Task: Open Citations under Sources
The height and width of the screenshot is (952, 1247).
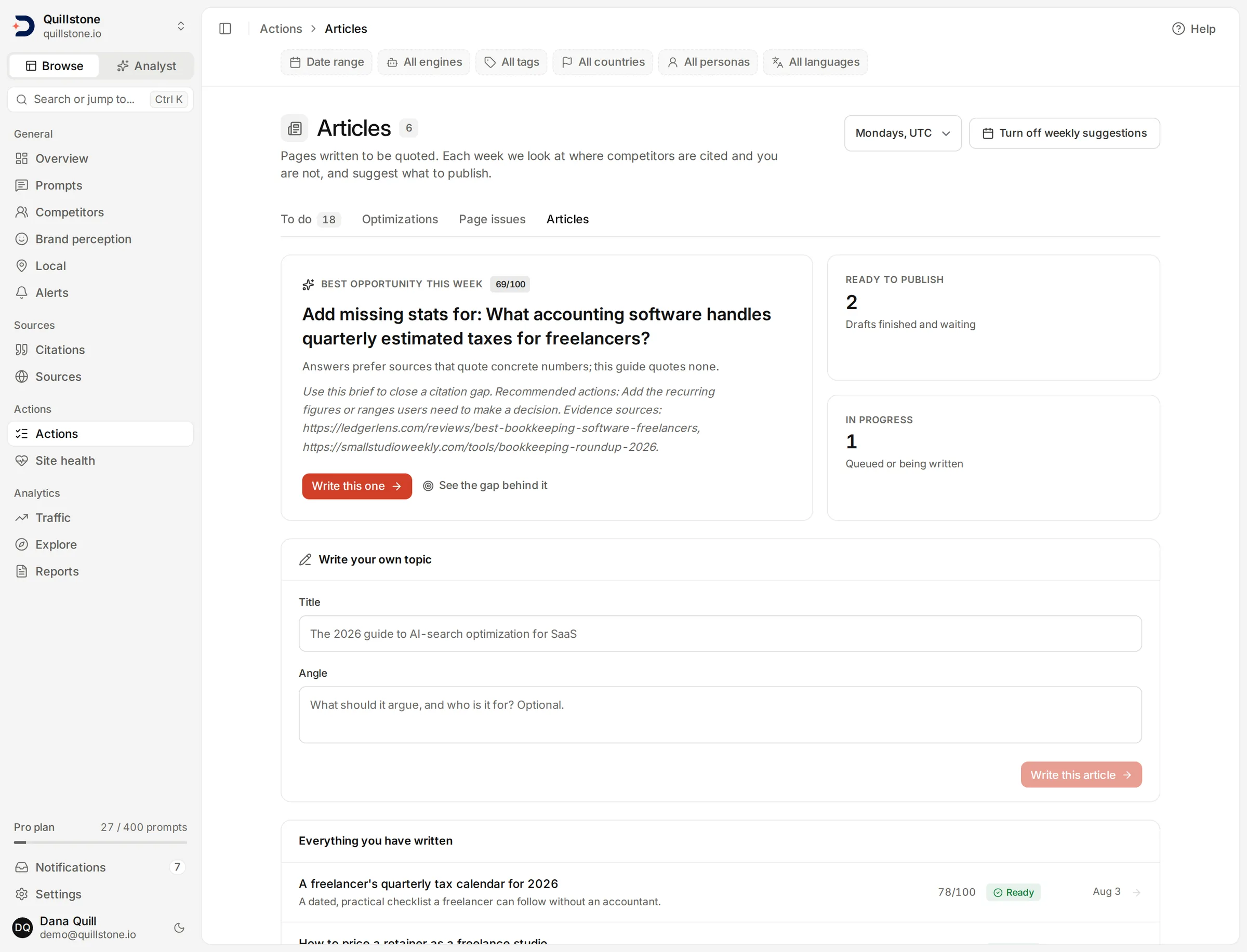Action: [100, 350]
